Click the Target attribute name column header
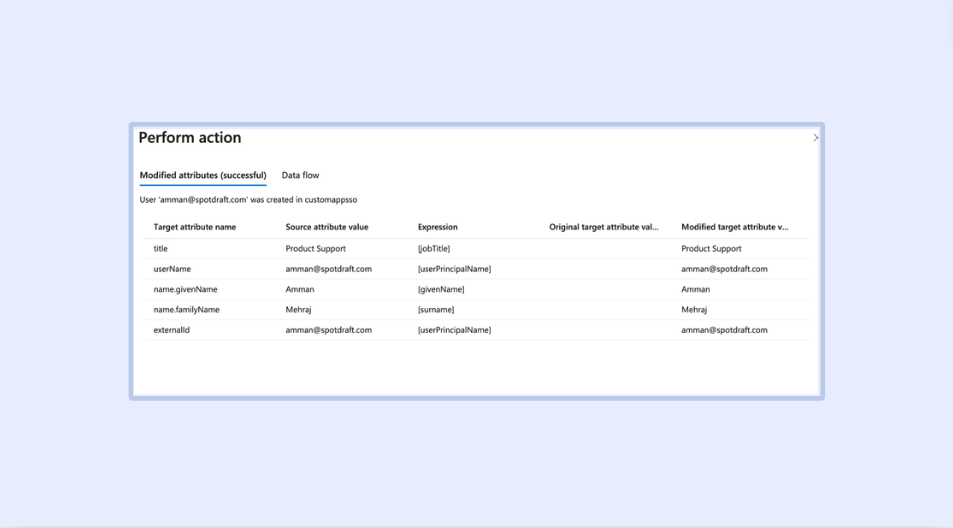The image size is (953, 528). [195, 227]
